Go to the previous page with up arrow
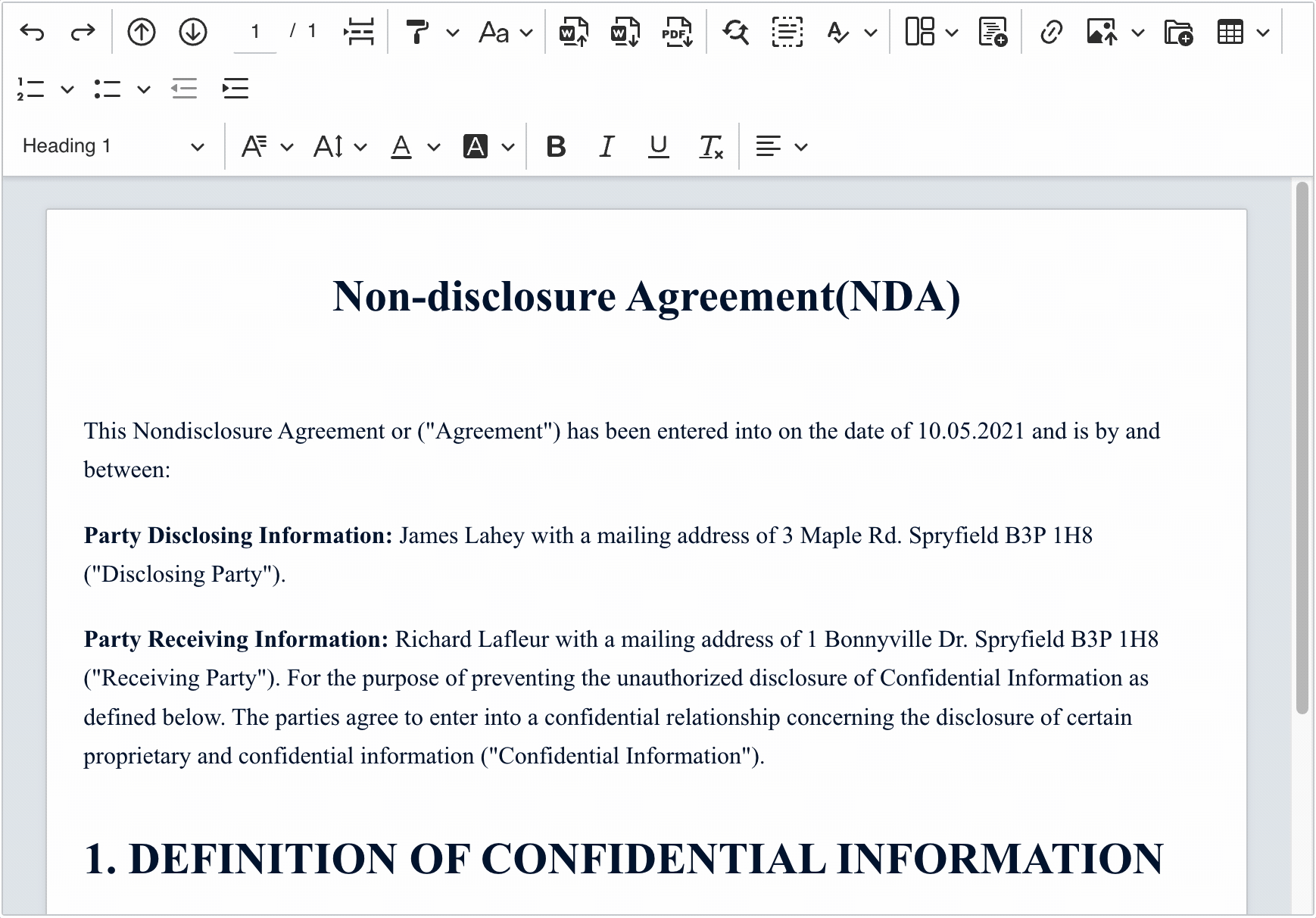1316x918 pixels. (x=142, y=32)
